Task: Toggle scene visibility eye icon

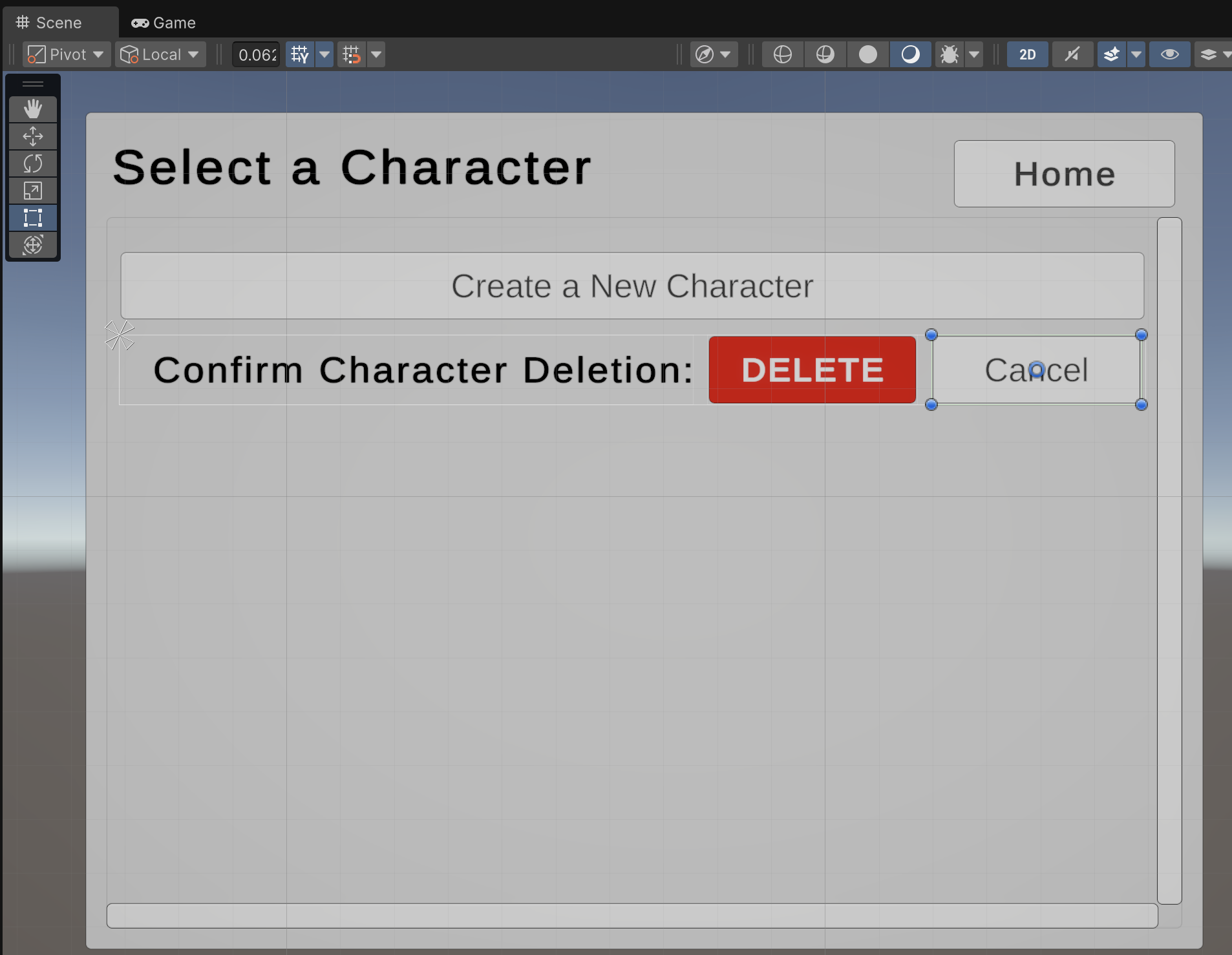Action: [1169, 55]
